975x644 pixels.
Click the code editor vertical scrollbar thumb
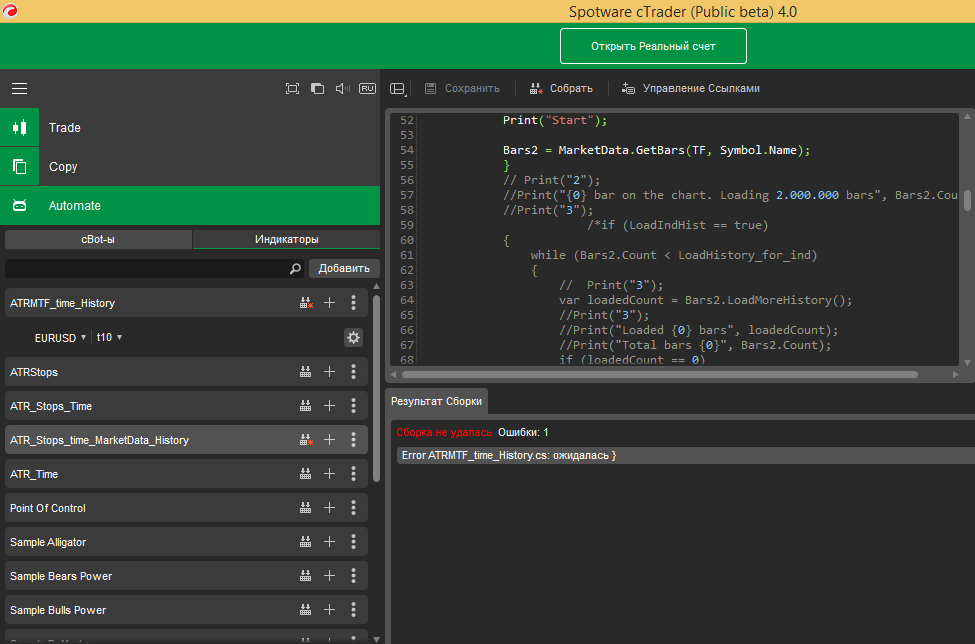(967, 200)
